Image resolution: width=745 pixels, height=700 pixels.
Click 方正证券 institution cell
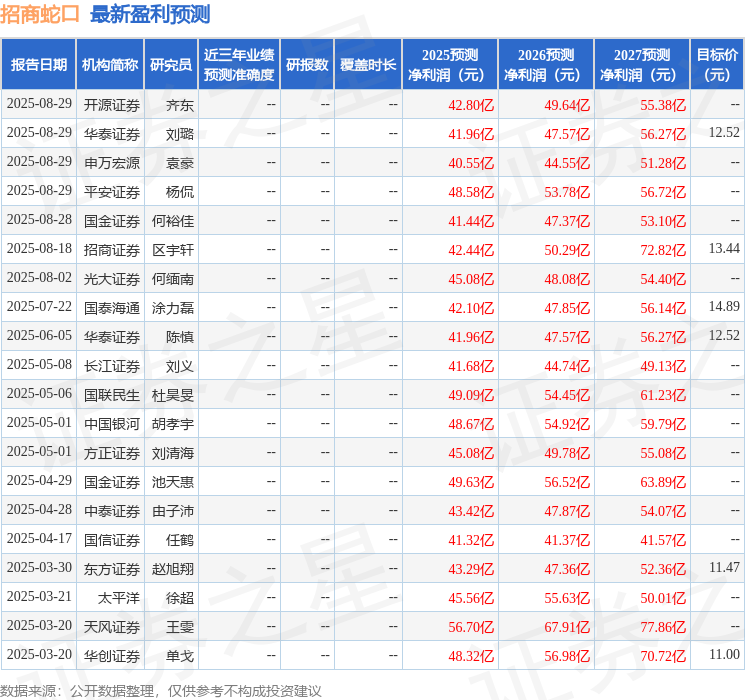112,453
